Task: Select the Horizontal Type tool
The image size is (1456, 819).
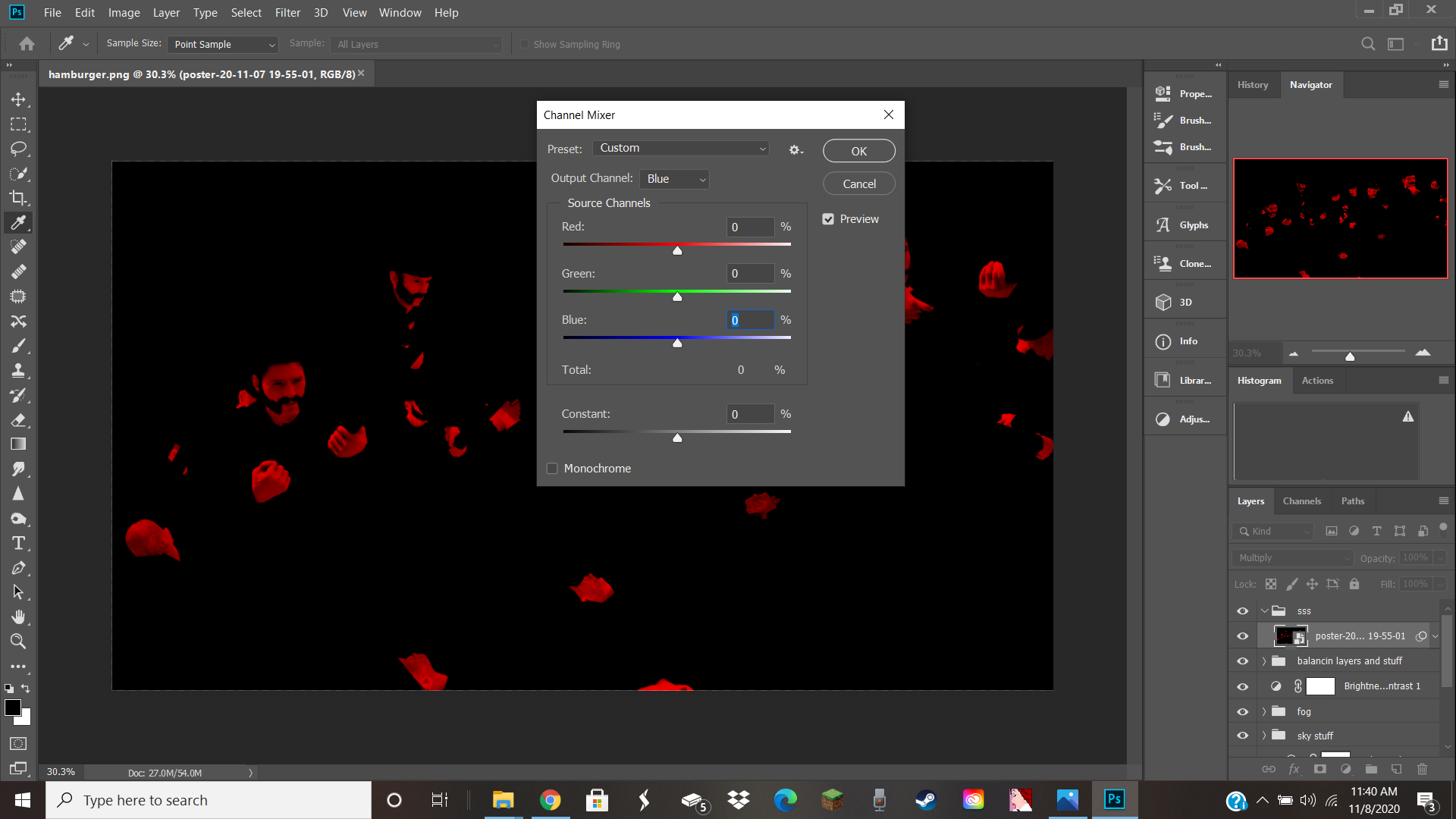Action: click(18, 543)
